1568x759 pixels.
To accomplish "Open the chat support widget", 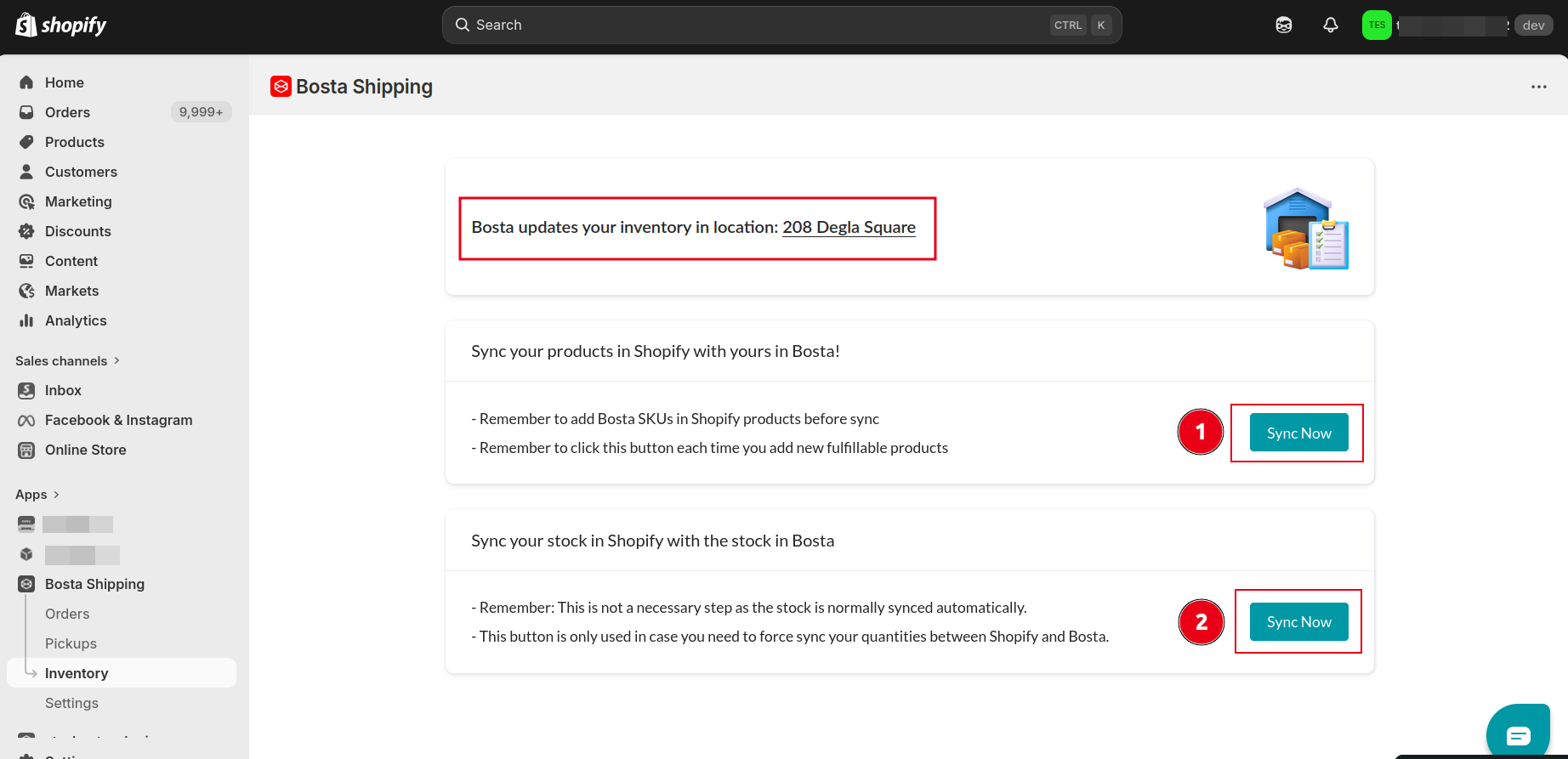I will pyautogui.click(x=1518, y=734).
